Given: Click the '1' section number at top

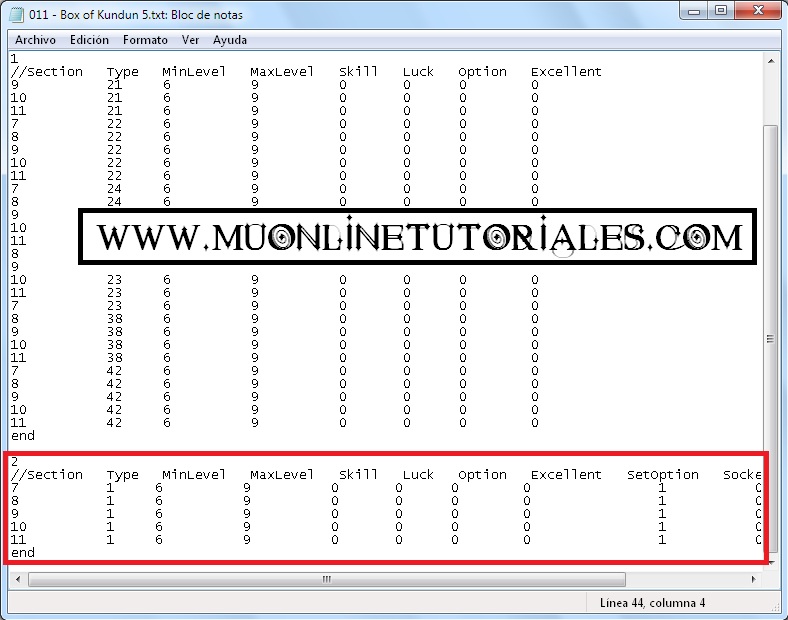Looking at the screenshot, I should 14,58.
